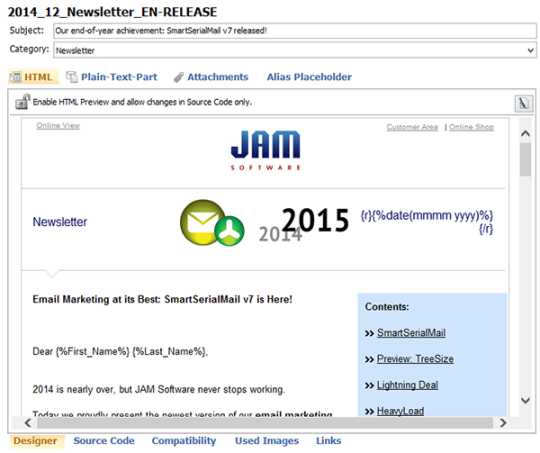Click the Newsletter heading text
Screen dimensions: 540x453
tap(60, 222)
